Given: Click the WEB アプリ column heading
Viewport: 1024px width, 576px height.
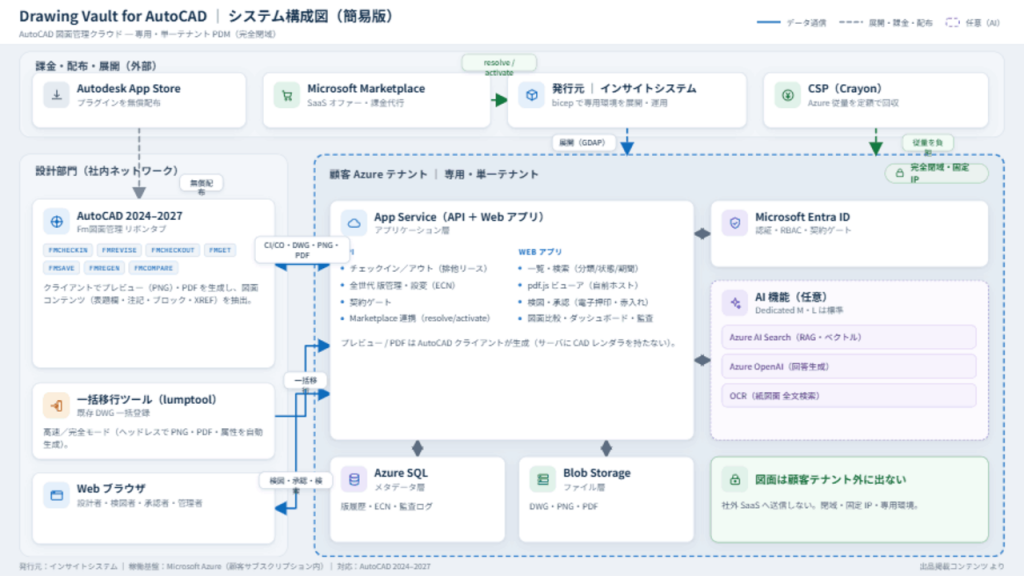Looking at the screenshot, I should tap(540, 251).
